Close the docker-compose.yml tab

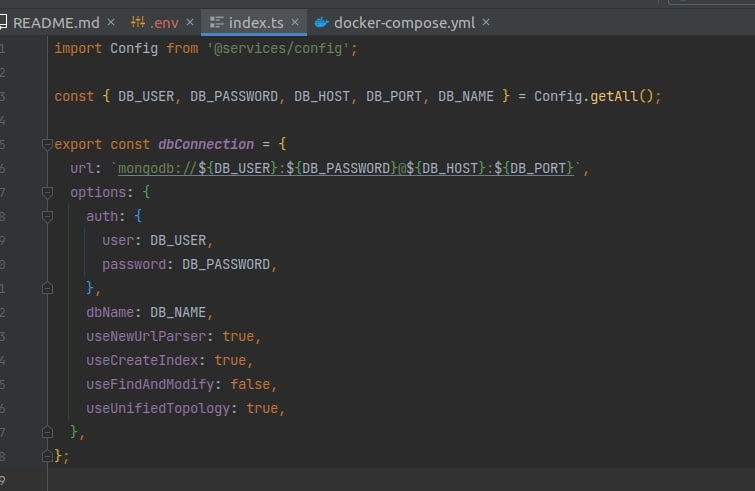point(486,22)
